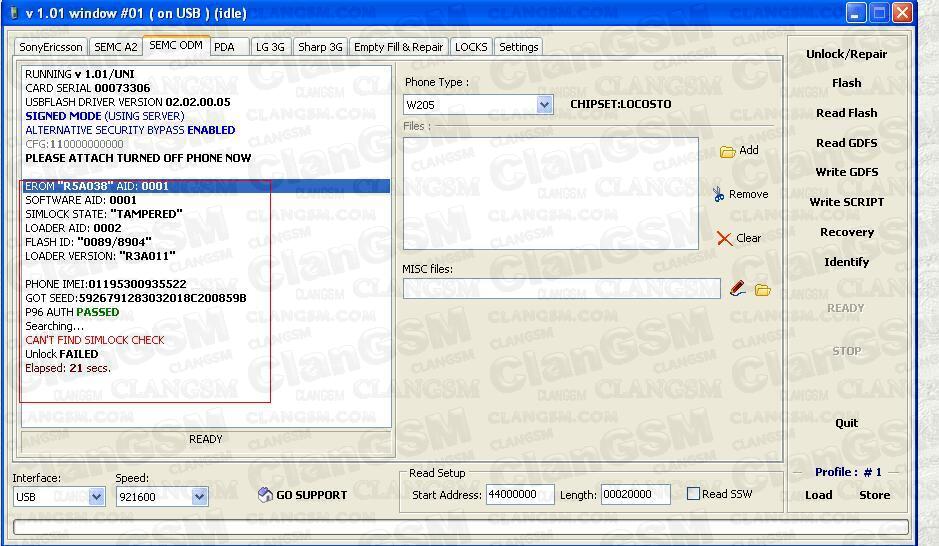Click the PHONE IMEI log line
The width and height of the screenshot is (939, 546).
point(105,284)
